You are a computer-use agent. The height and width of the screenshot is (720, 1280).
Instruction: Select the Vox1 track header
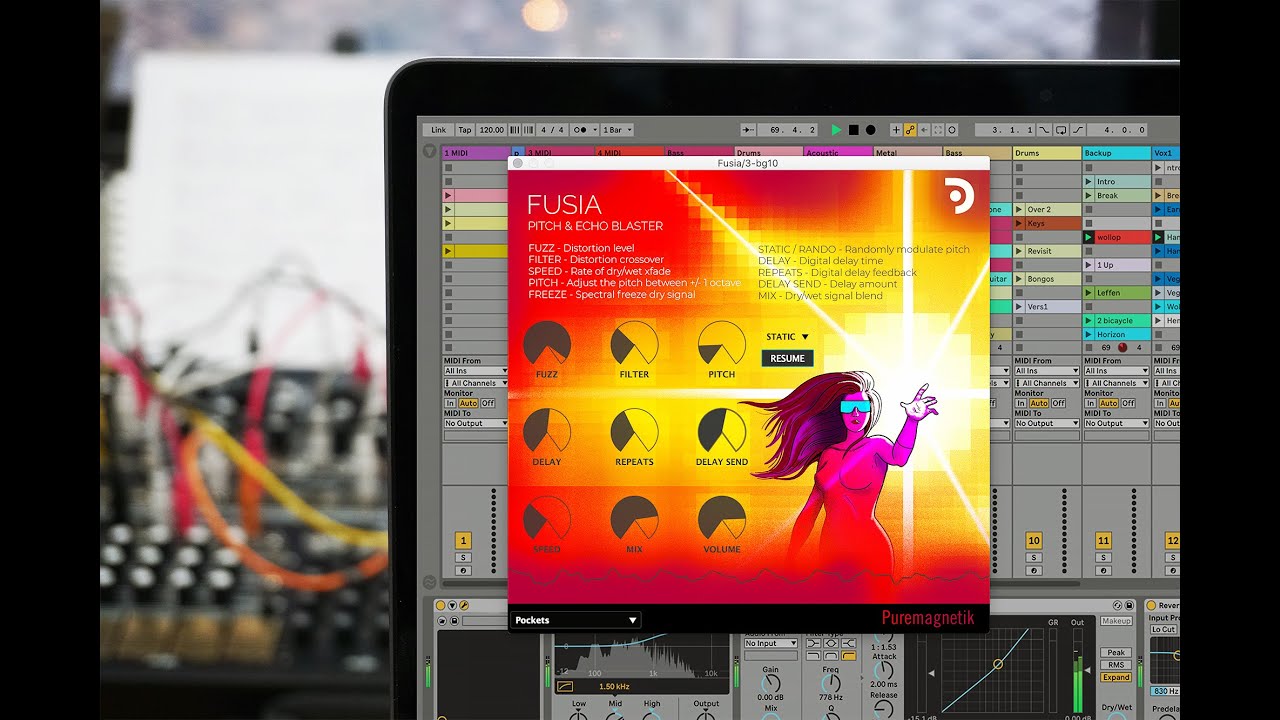tap(1166, 153)
